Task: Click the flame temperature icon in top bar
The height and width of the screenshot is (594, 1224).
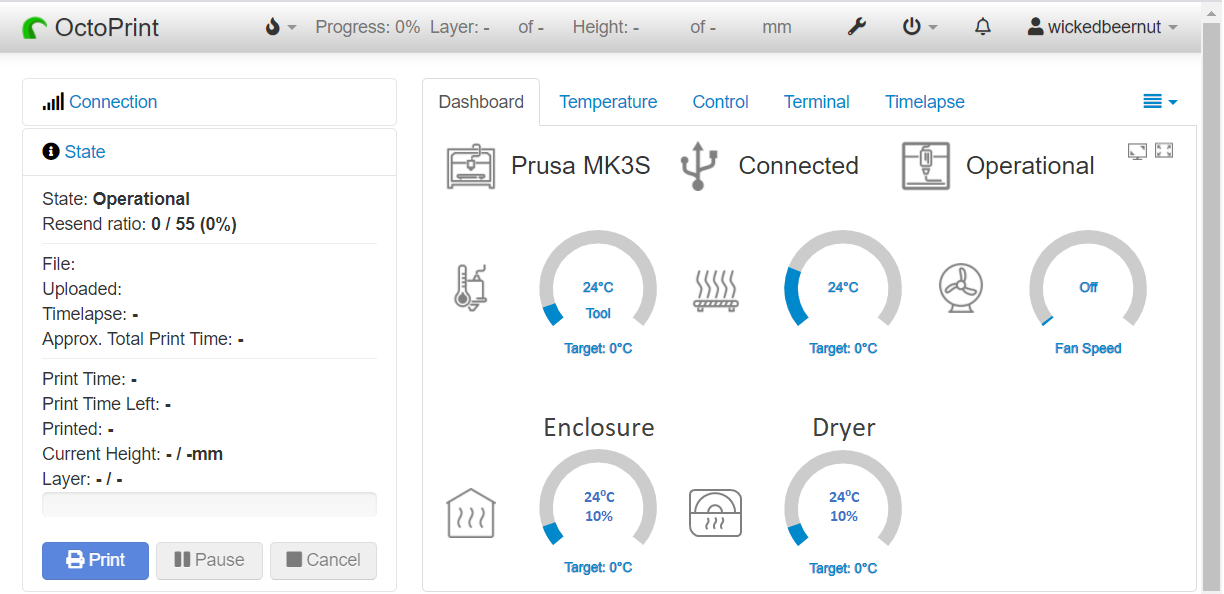Action: point(273,27)
